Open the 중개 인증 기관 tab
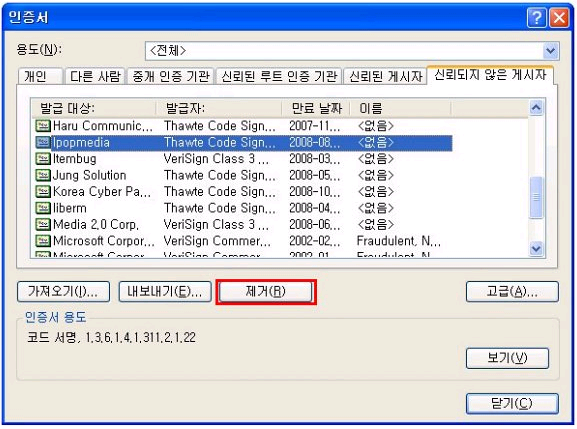577x429 pixels. coord(171,77)
